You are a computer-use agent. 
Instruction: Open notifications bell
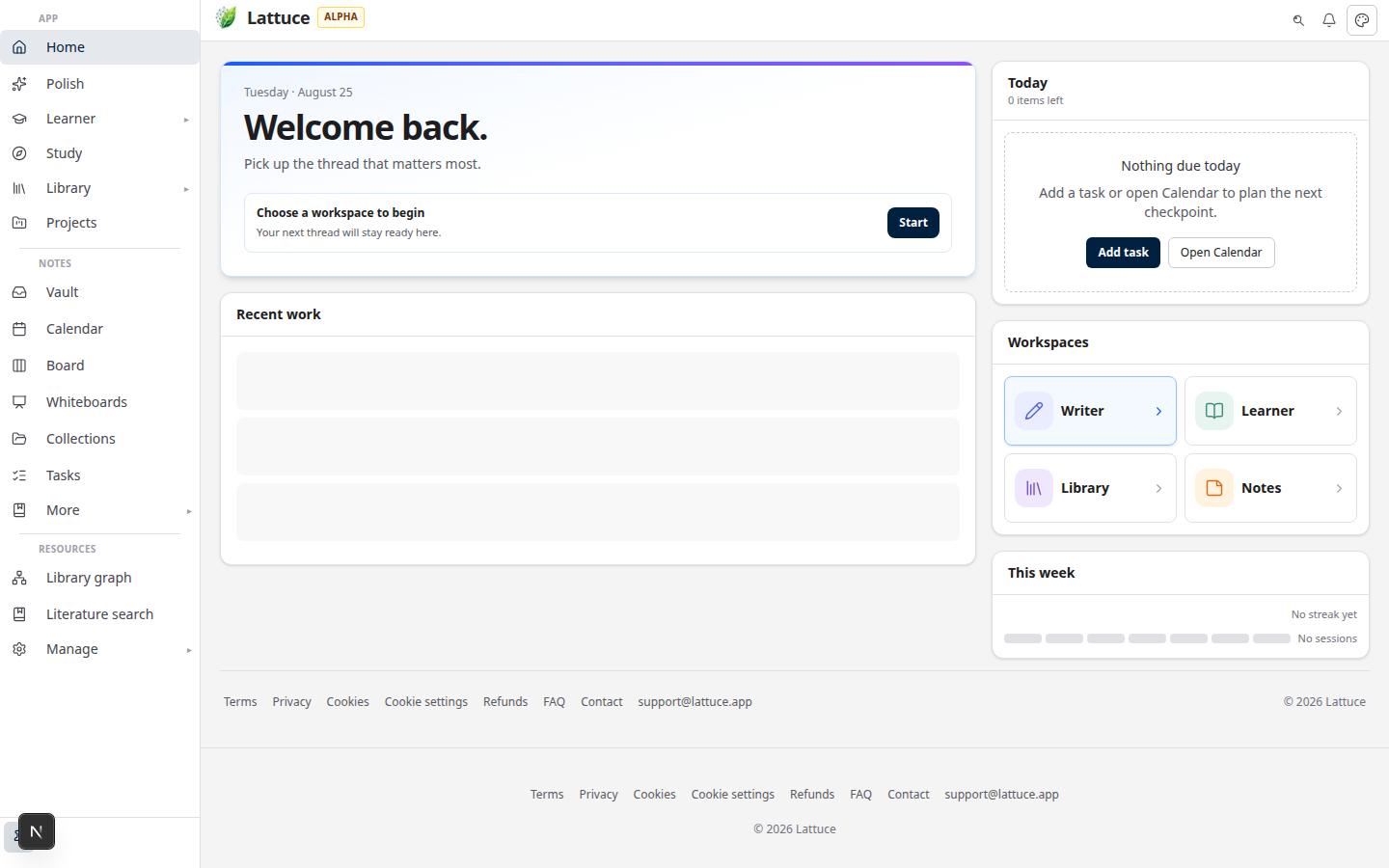1329,20
